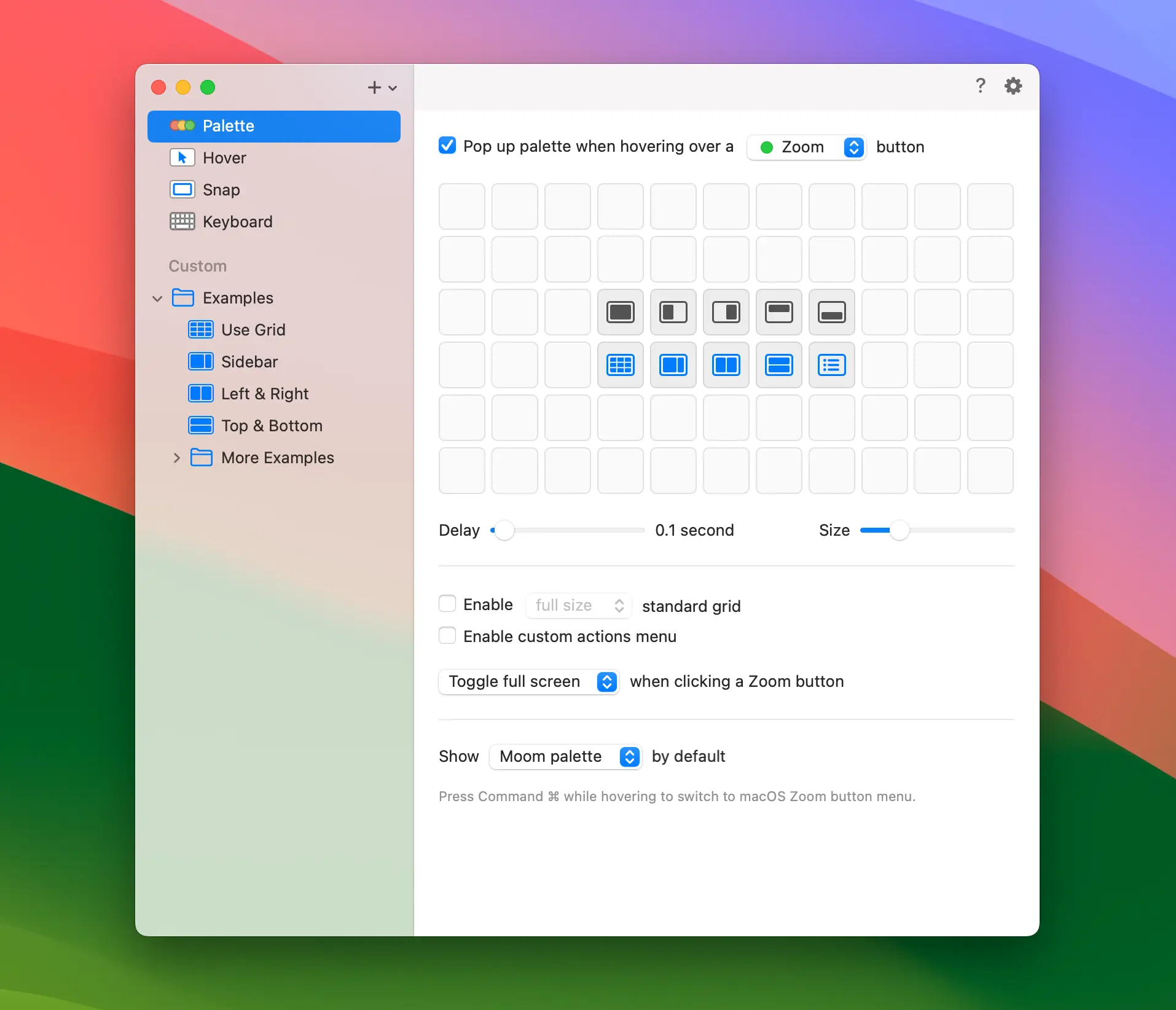Open help with the question mark icon
This screenshot has width=1176, height=1010.
point(980,86)
